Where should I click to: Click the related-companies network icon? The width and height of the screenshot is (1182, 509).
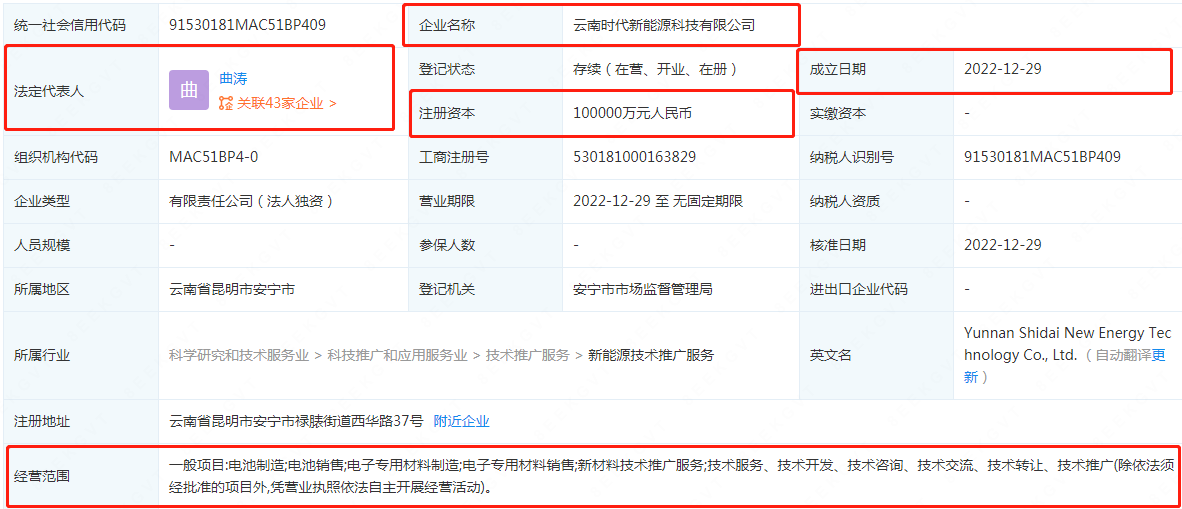click(x=225, y=103)
